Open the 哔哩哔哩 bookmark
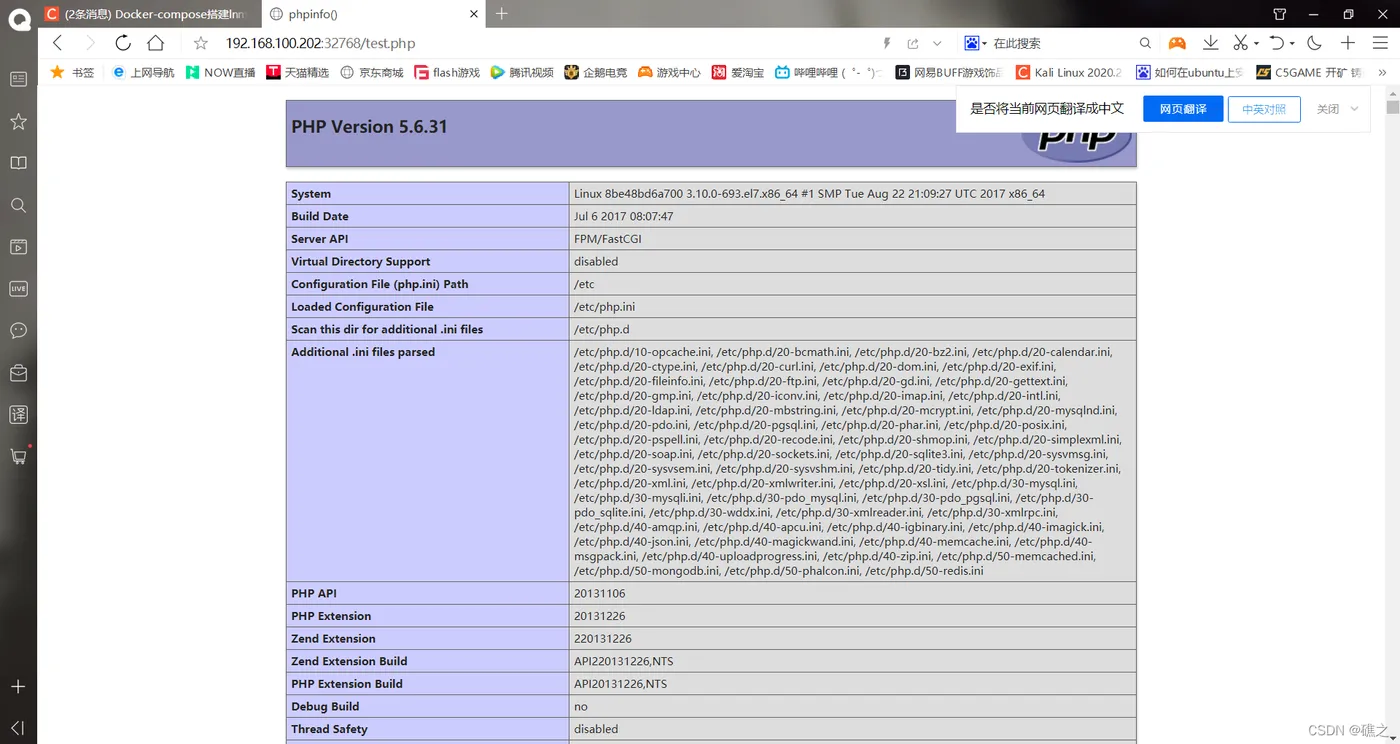Screen dimensions: 1400x744 (x=830, y=72)
